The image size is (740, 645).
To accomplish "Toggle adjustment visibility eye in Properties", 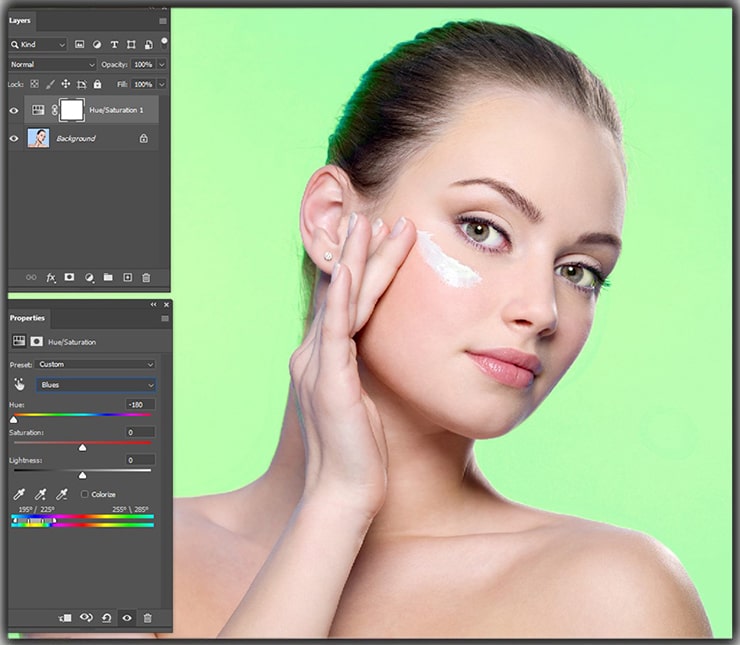I will coord(127,618).
